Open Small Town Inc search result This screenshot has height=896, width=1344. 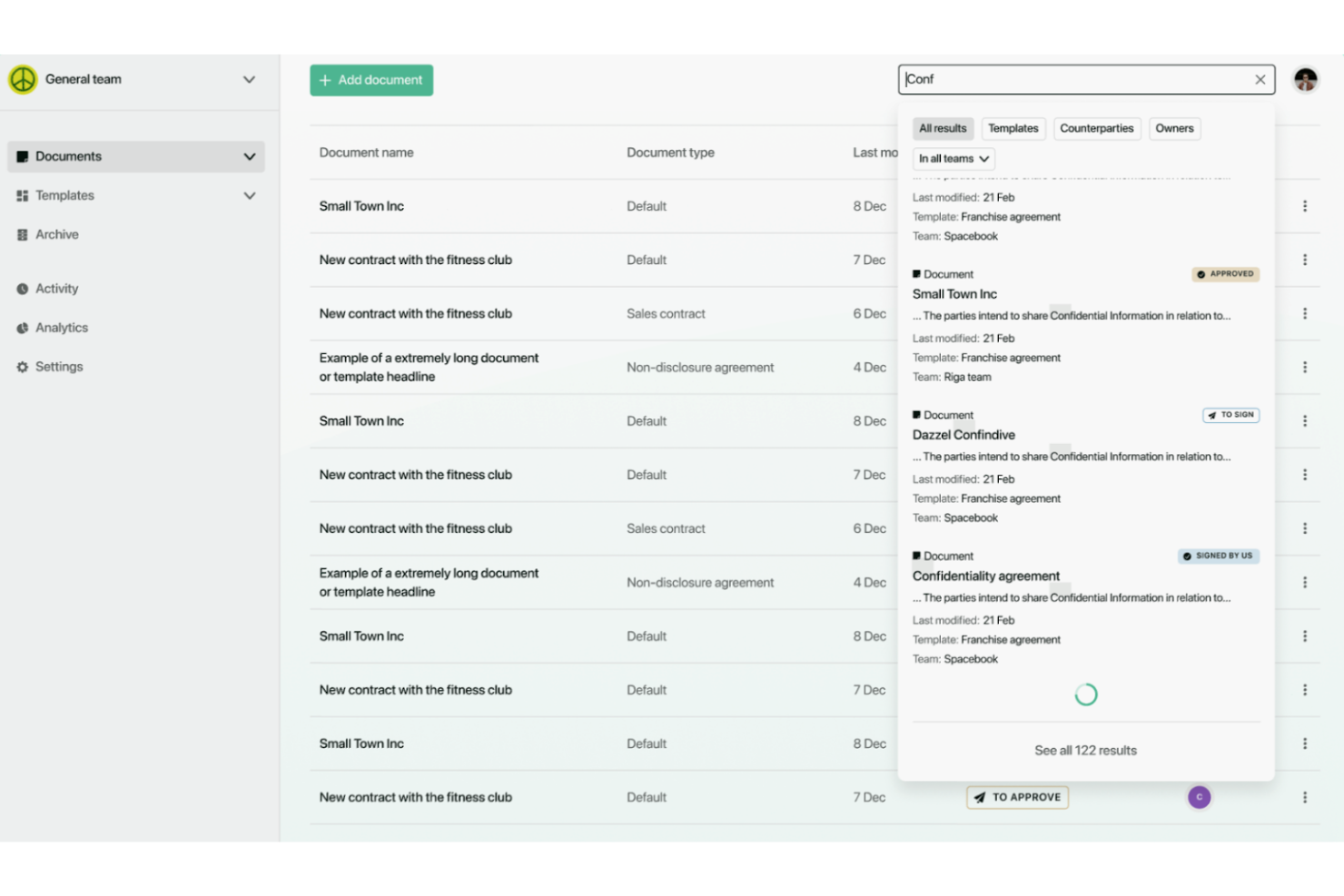click(954, 294)
